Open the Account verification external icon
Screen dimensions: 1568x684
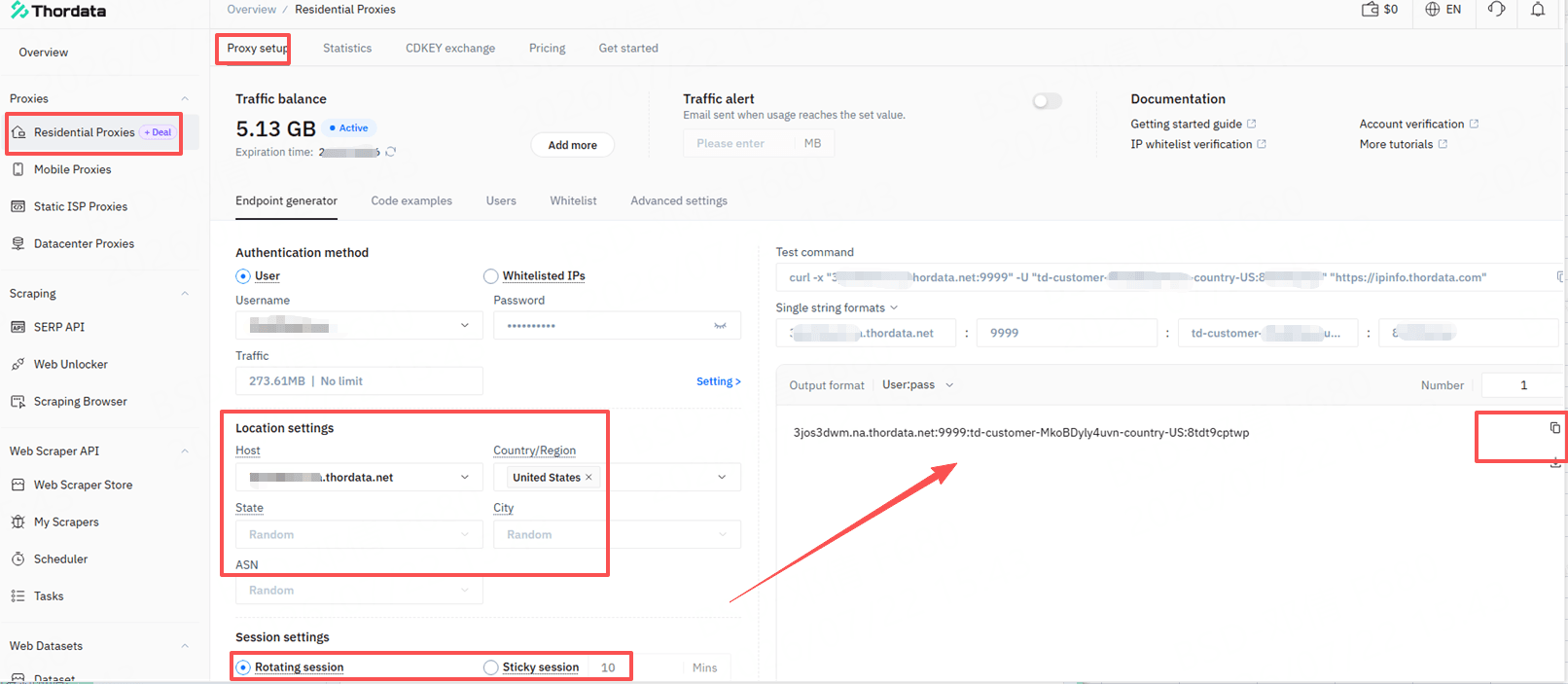[1474, 124]
